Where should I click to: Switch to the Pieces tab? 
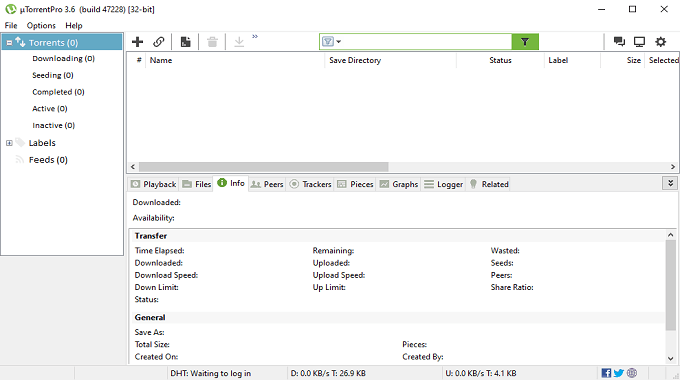[355, 184]
